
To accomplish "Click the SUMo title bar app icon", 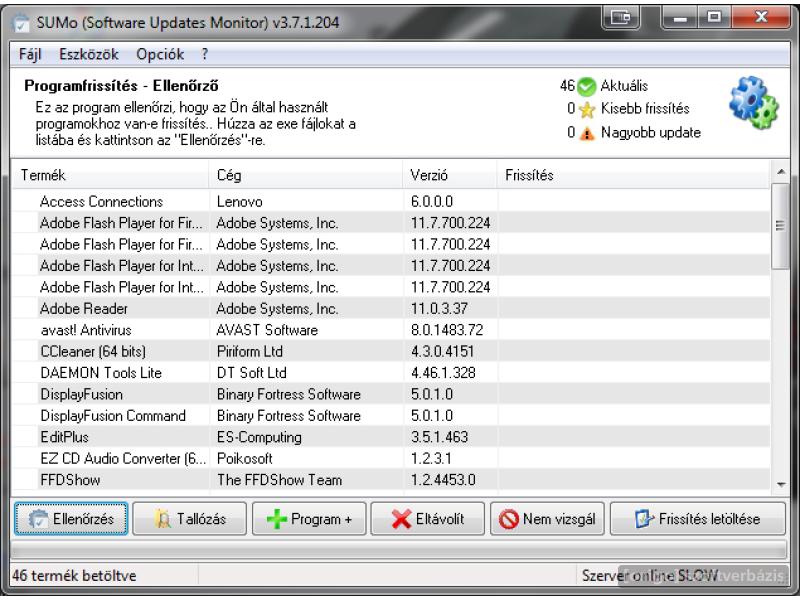I will coord(21,23).
